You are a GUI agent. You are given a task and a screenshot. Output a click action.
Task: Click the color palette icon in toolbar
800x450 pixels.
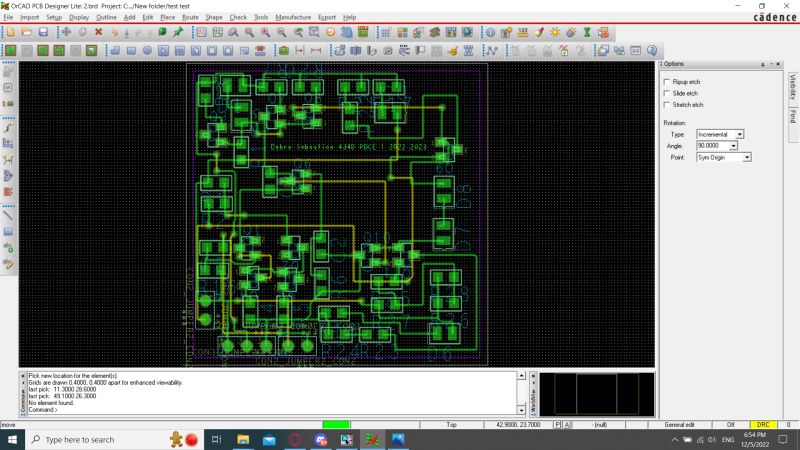tap(402, 33)
